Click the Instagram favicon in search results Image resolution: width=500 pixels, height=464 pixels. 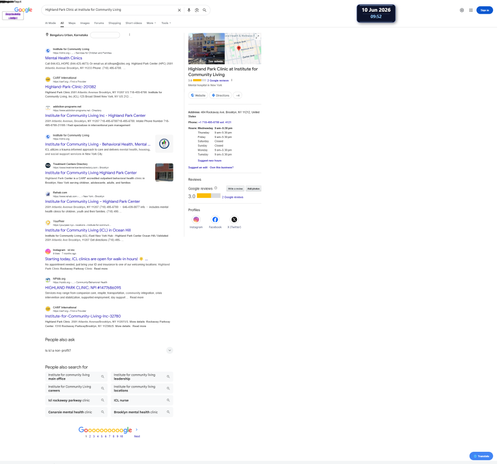48,251
